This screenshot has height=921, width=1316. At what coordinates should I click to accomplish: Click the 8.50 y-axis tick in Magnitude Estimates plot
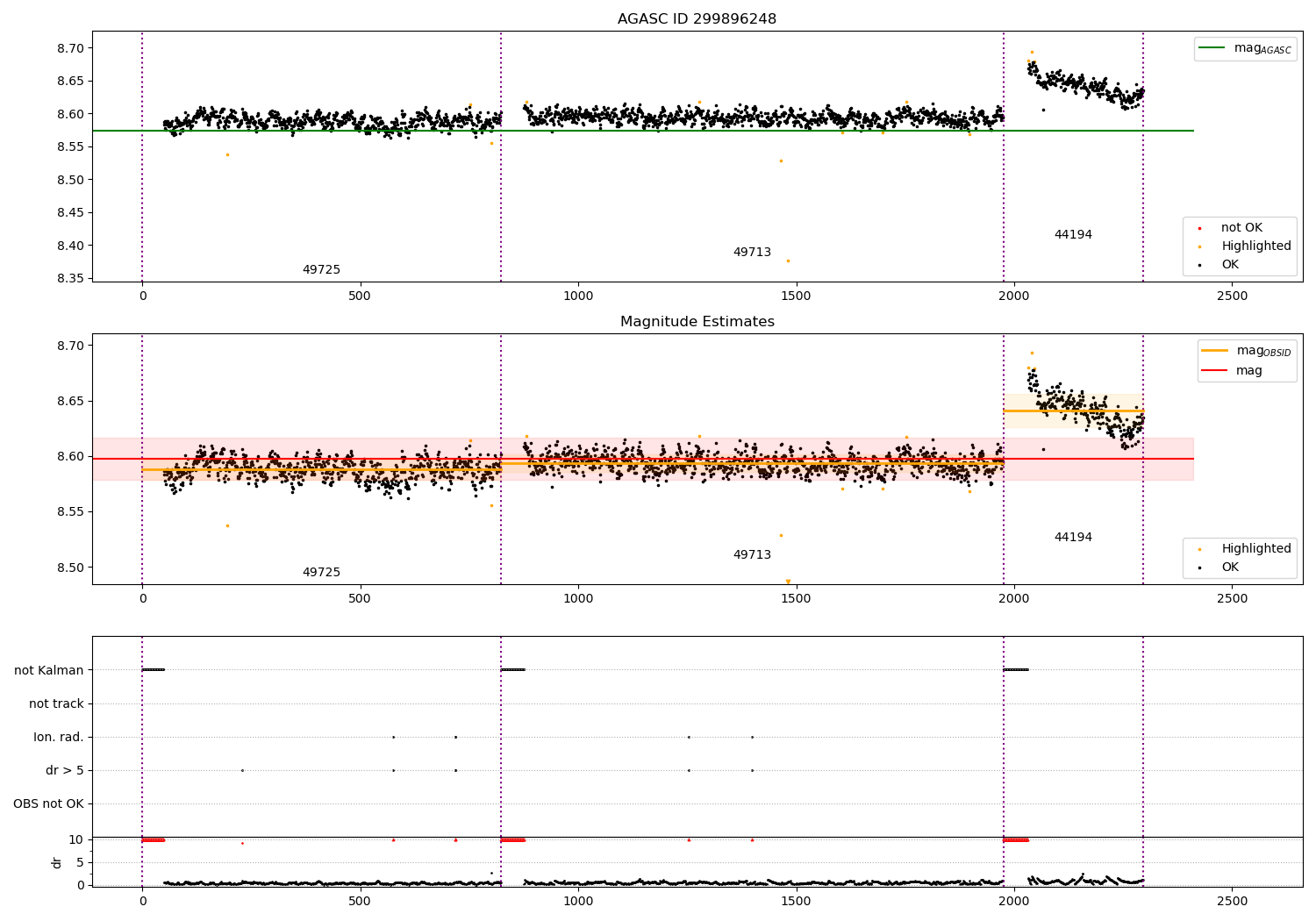71,568
